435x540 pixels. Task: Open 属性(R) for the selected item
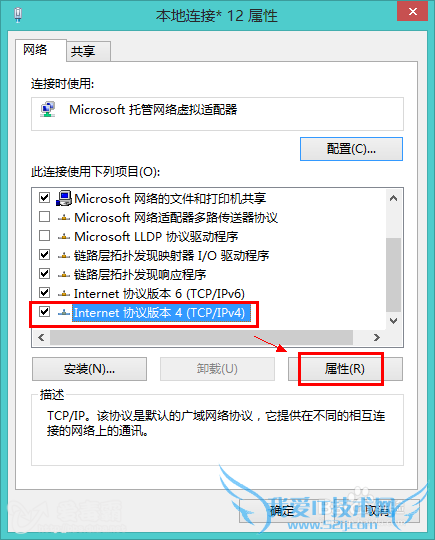(x=345, y=369)
